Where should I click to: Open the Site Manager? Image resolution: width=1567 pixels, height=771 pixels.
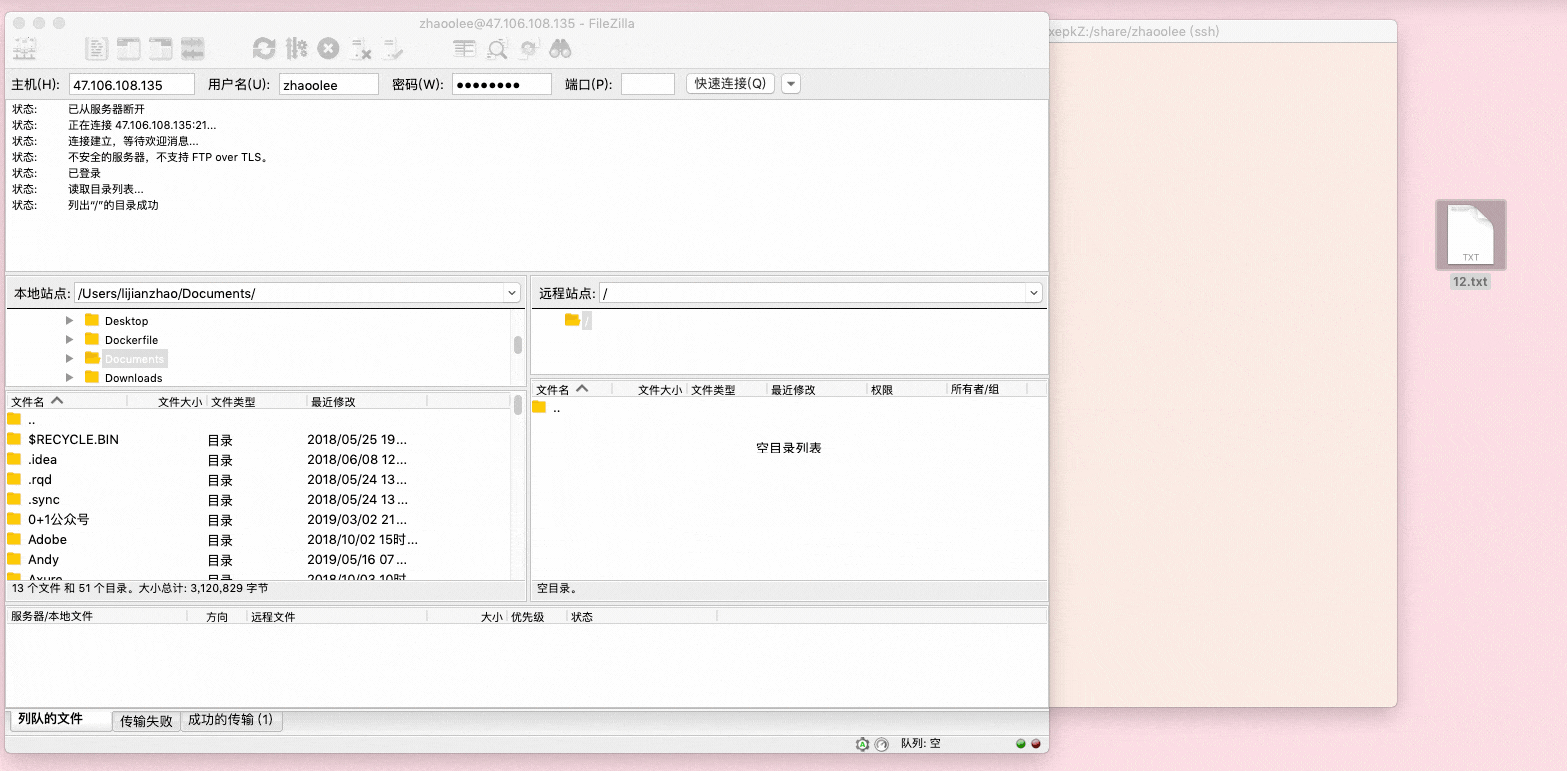coord(24,47)
